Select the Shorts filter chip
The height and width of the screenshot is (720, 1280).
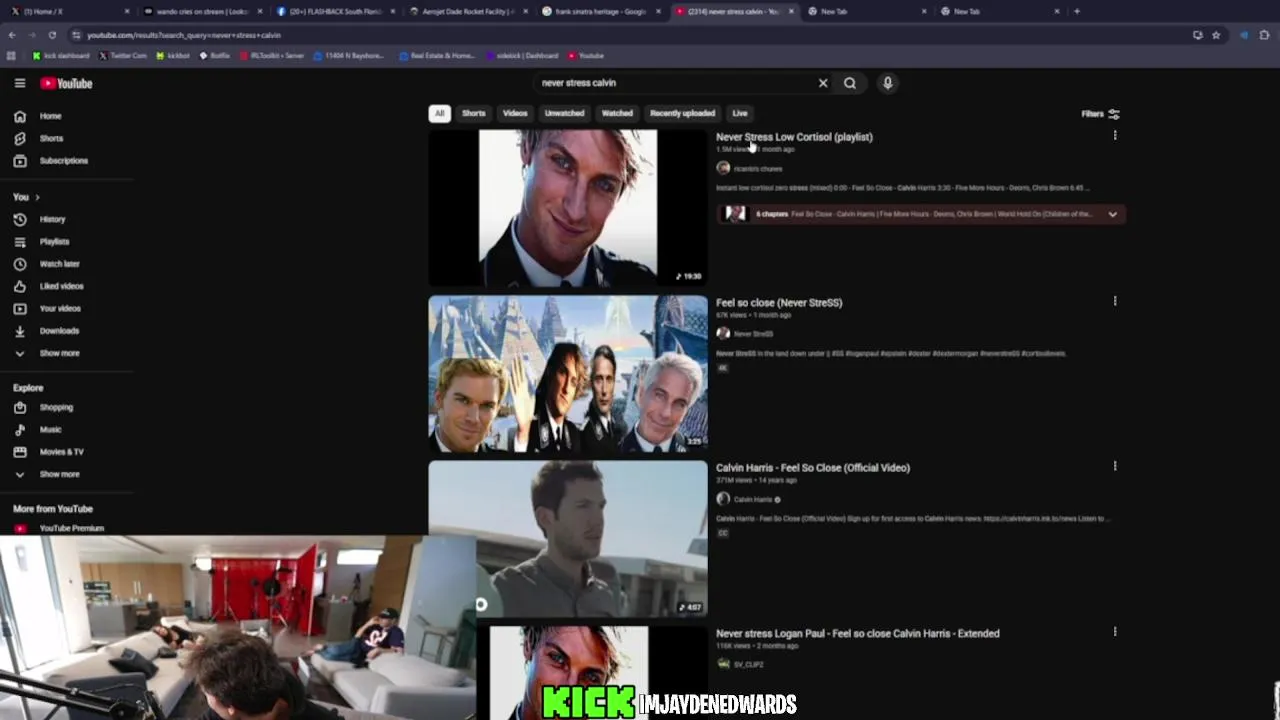pyautogui.click(x=474, y=113)
